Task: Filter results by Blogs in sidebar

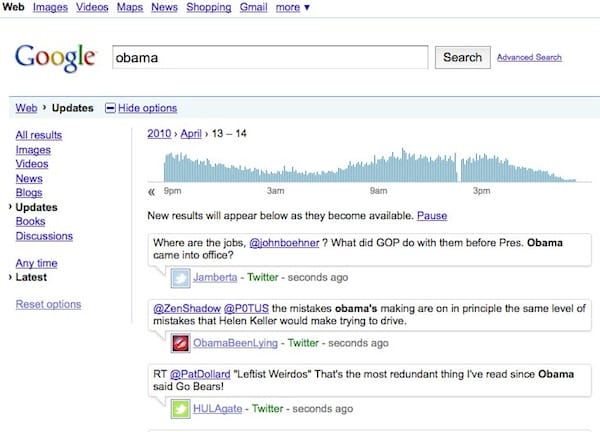Action: [29, 192]
